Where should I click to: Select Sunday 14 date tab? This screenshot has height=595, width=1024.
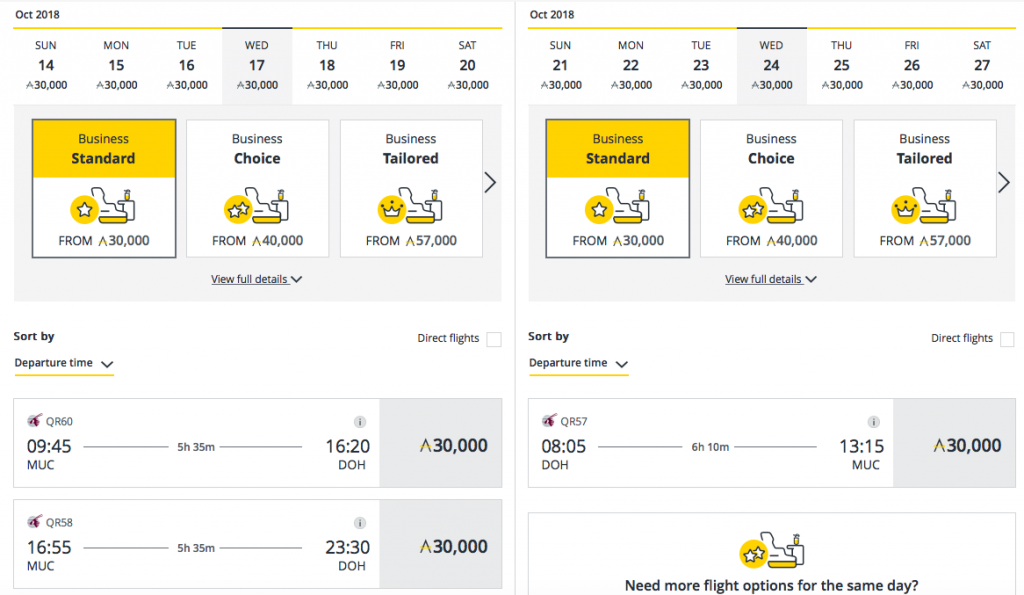46,66
